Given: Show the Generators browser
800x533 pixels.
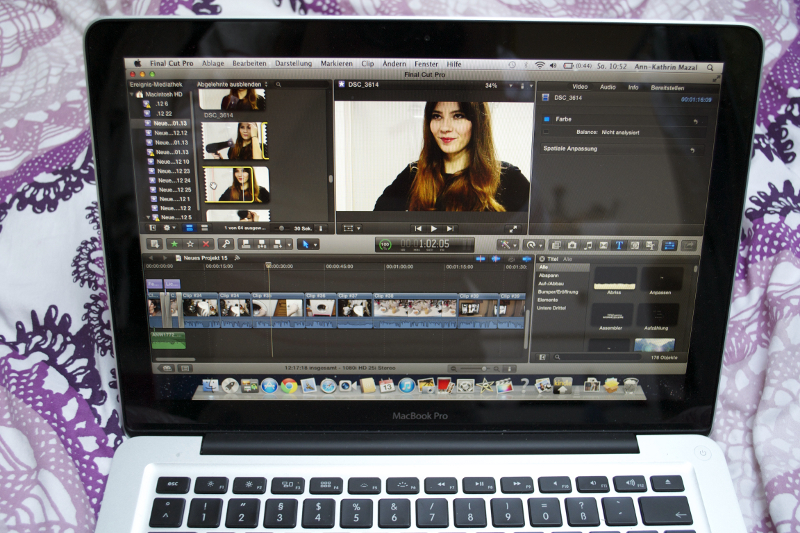Looking at the screenshot, I should 635,245.
